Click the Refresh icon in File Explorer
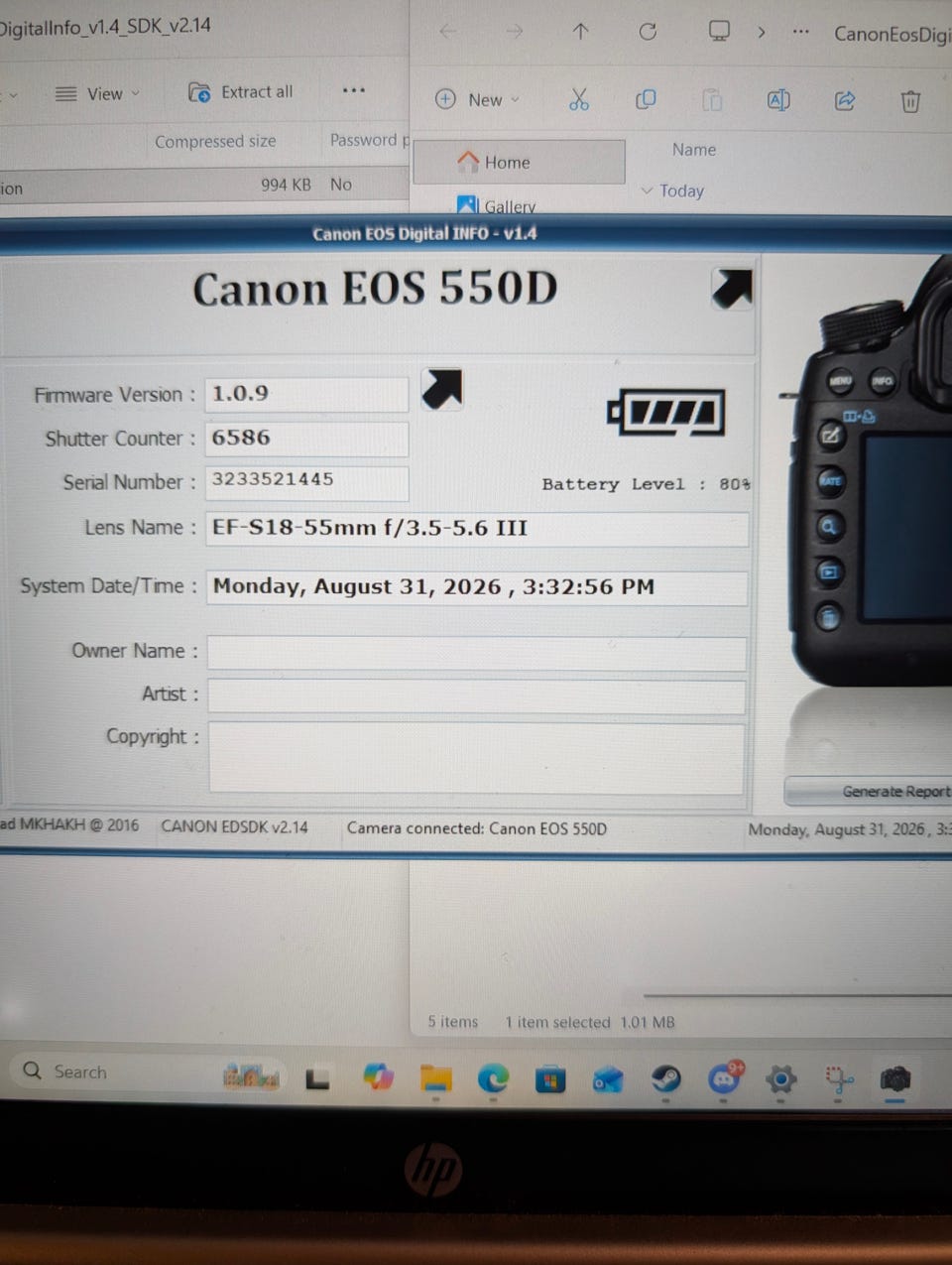 click(x=648, y=32)
